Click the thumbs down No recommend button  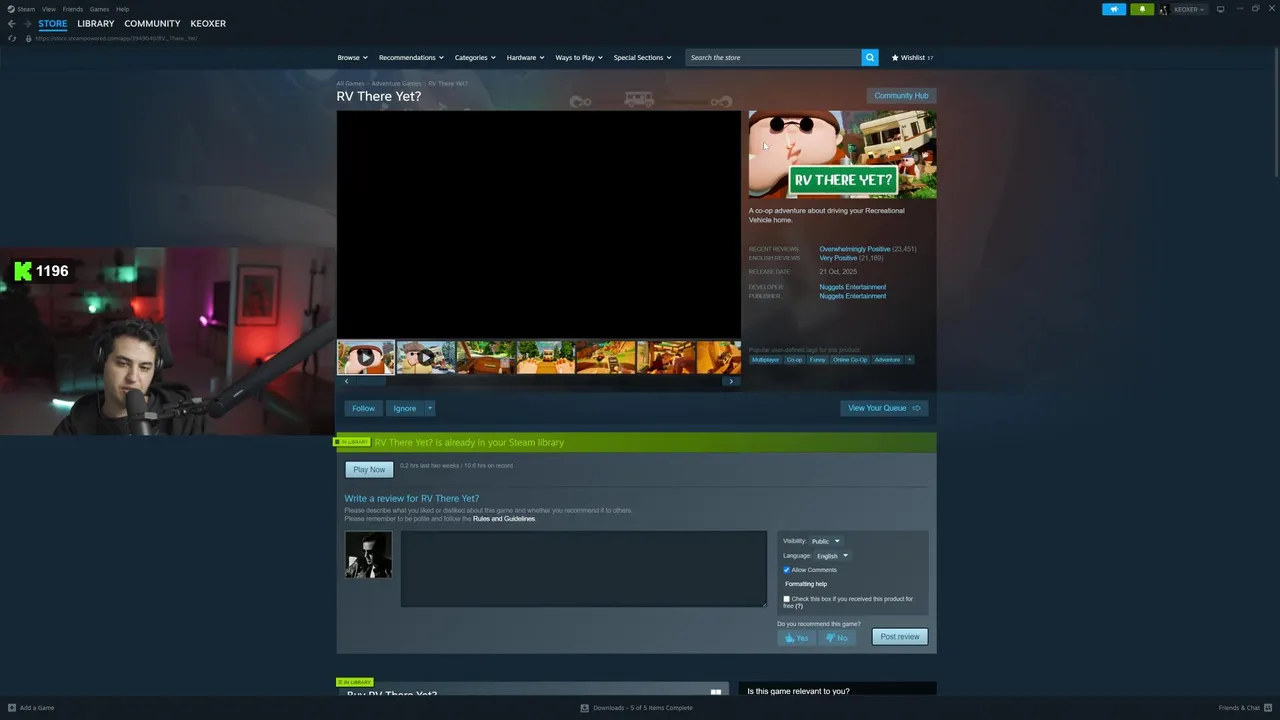pyautogui.click(x=837, y=638)
